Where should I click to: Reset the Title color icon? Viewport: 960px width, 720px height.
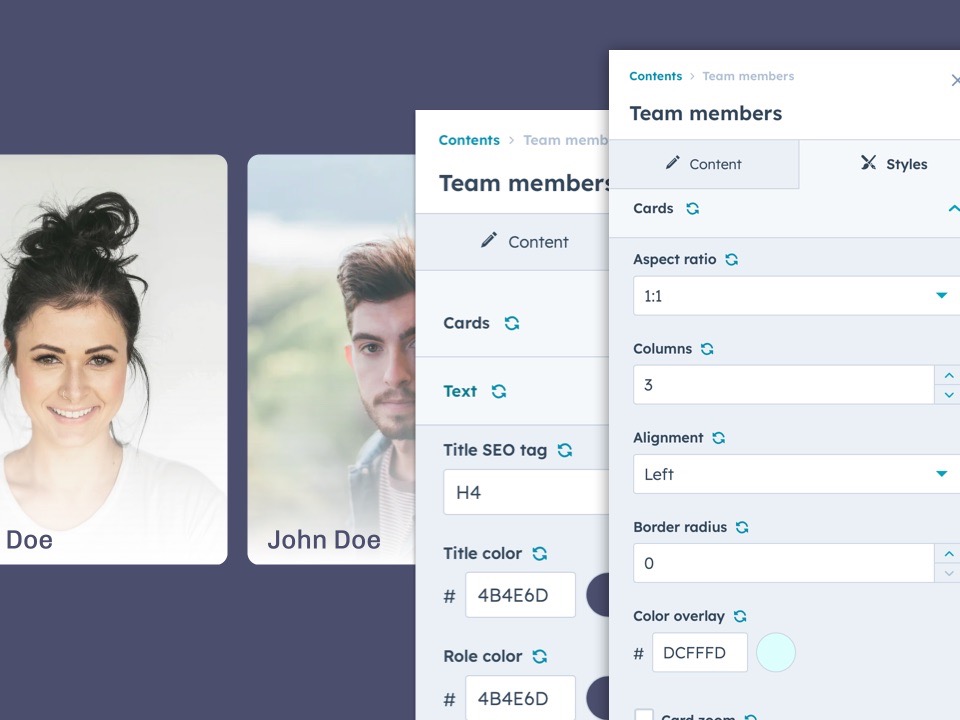tap(540, 554)
